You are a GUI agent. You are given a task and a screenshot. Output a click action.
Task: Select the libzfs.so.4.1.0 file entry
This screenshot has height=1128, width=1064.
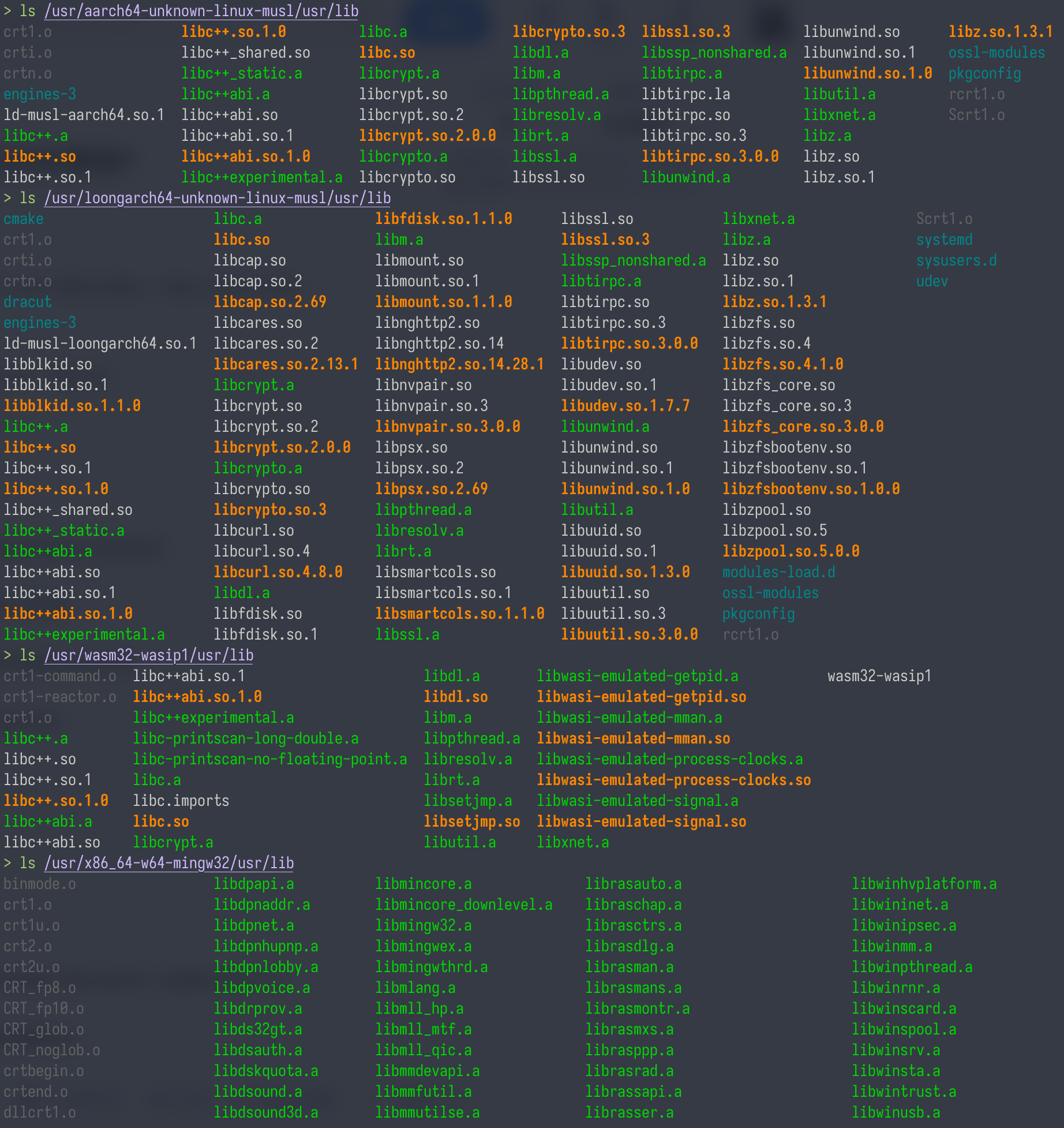(782, 364)
